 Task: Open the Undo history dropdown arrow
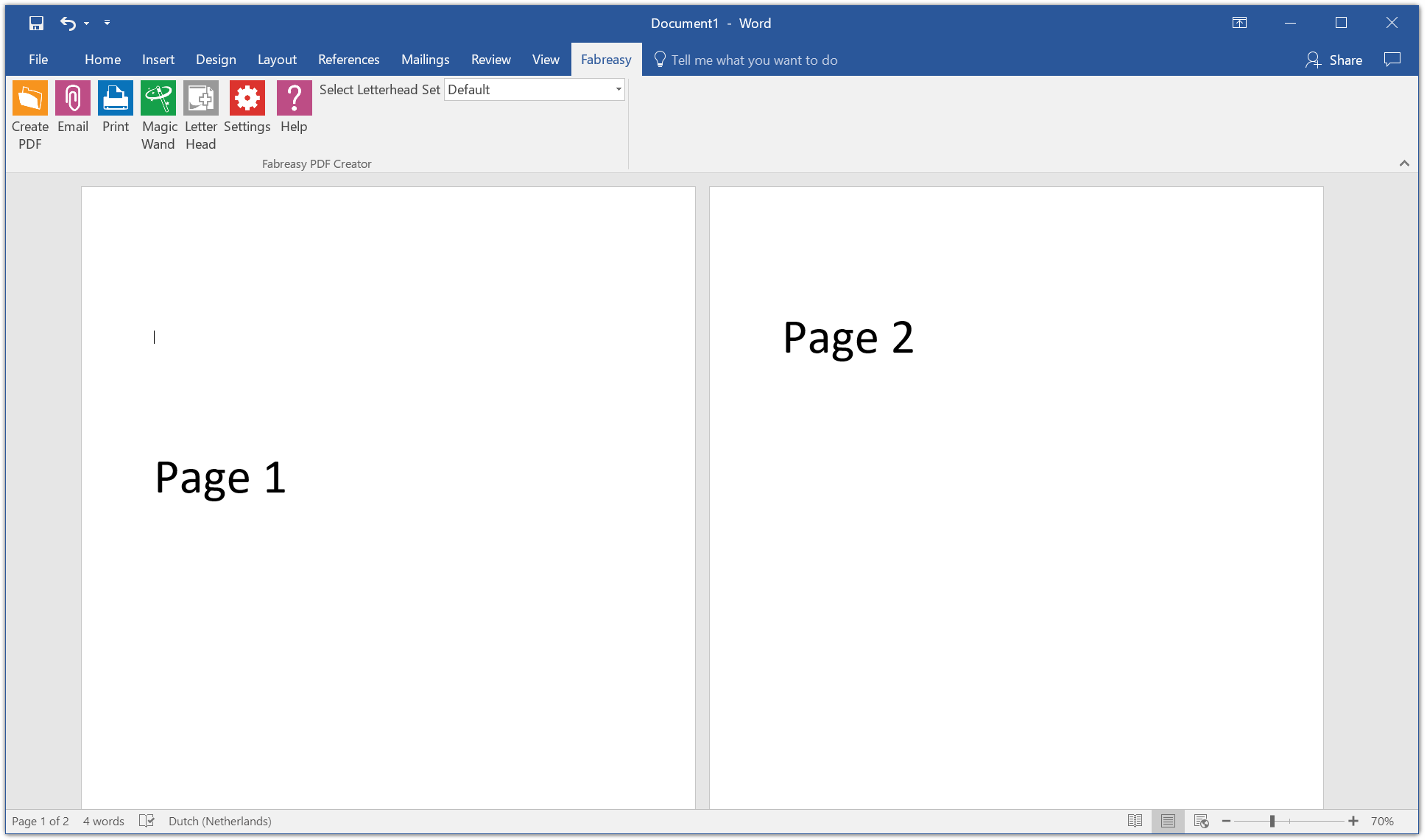pyautogui.click(x=87, y=24)
